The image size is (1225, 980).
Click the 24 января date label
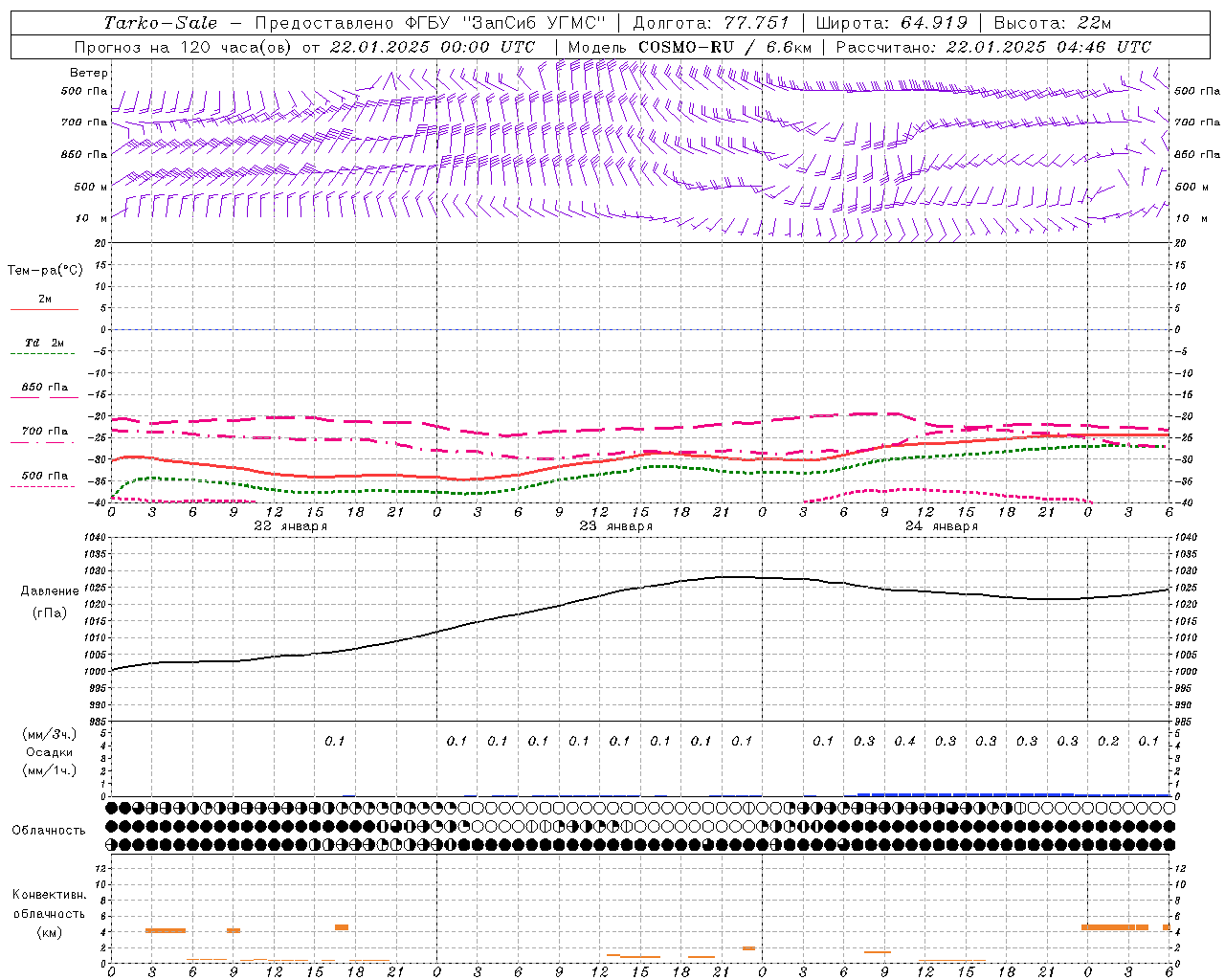pos(941,526)
